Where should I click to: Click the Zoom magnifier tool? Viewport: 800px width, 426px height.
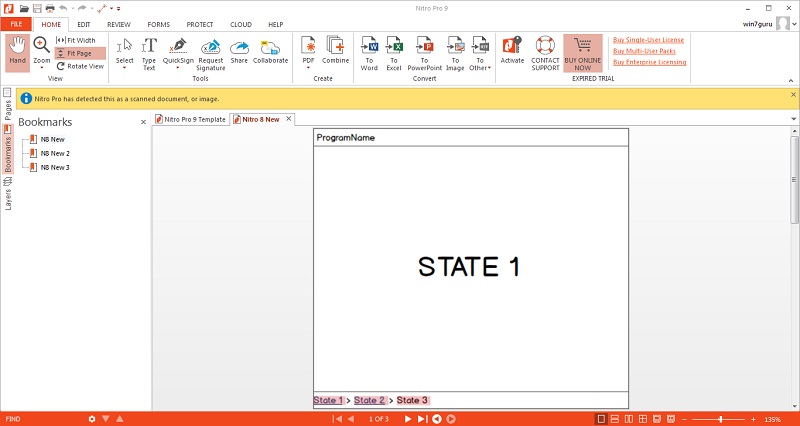tap(42, 52)
